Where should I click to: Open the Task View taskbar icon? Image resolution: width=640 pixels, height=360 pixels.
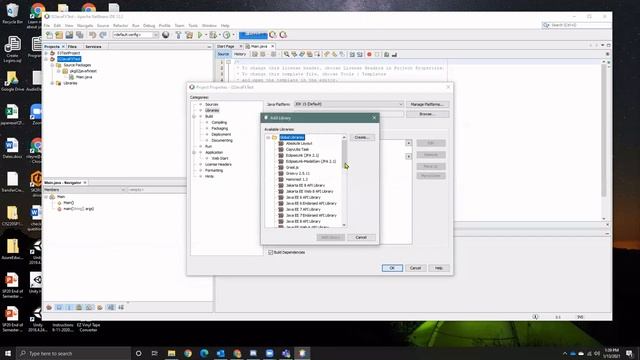(155, 353)
